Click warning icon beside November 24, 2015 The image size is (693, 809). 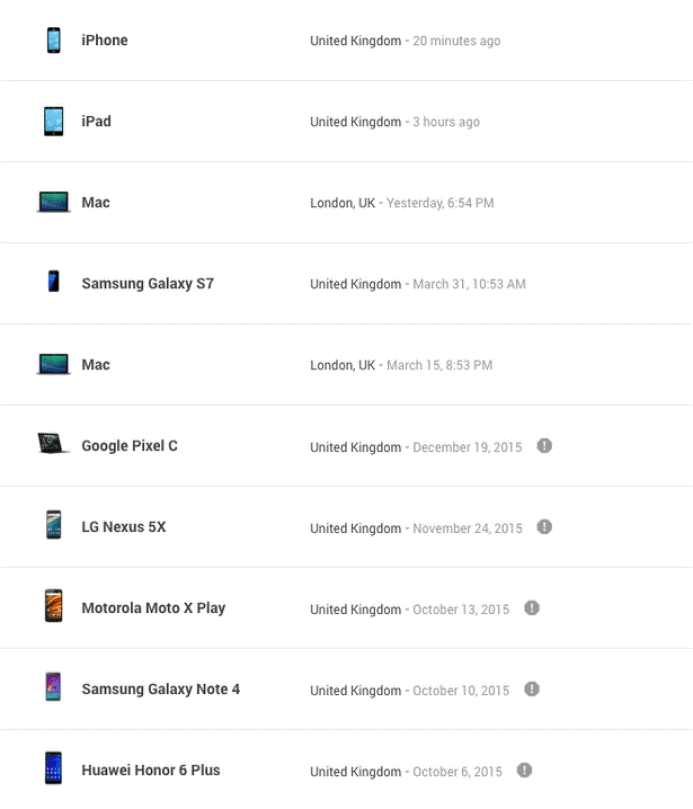coord(544,527)
